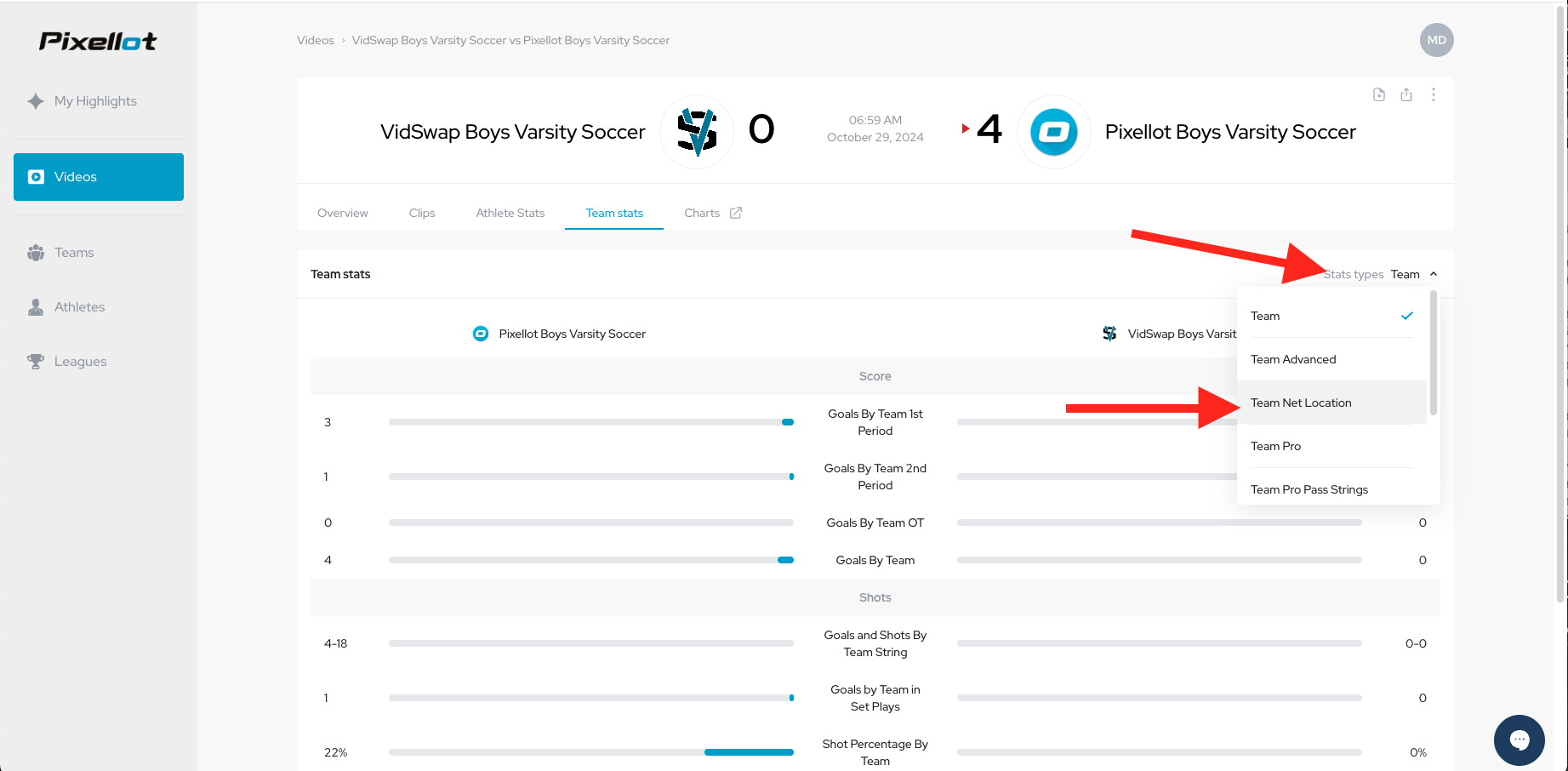This screenshot has width=1568, height=771.
Task: Open the Leagues section
Action: [80, 362]
